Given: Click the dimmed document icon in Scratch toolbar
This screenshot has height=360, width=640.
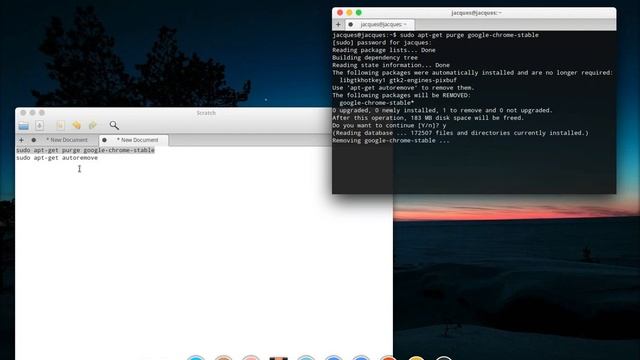Looking at the screenshot, I should 60,125.
